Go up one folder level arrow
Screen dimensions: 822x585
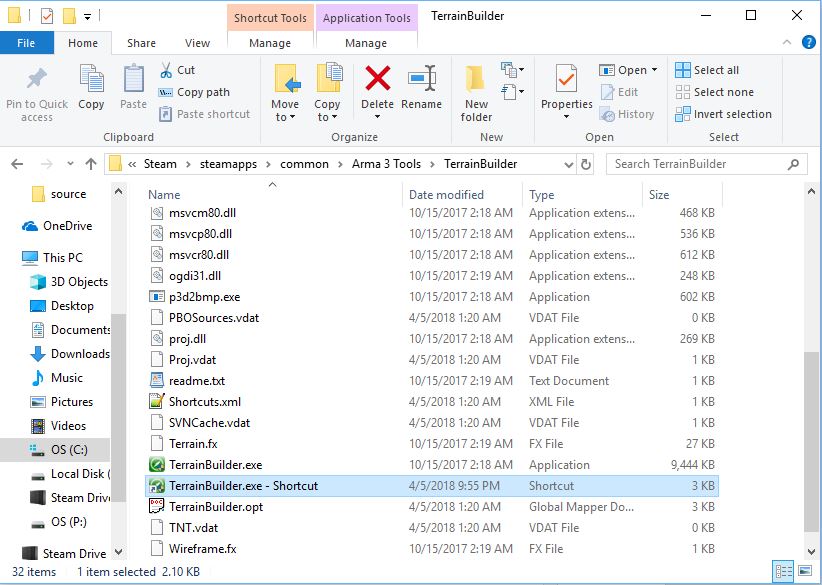tap(91, 165)
